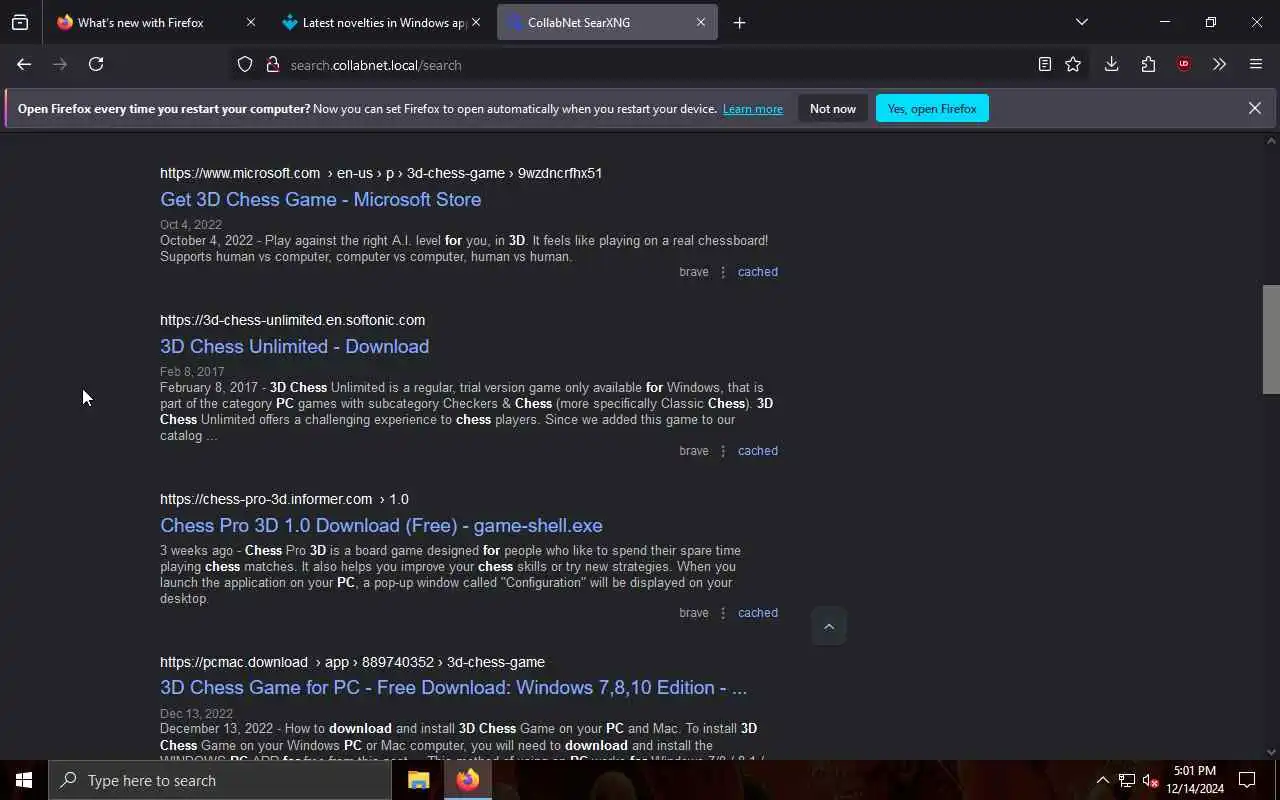
Task: Switch to Latest novelties in Windows tab
Action: pos(383,22)
